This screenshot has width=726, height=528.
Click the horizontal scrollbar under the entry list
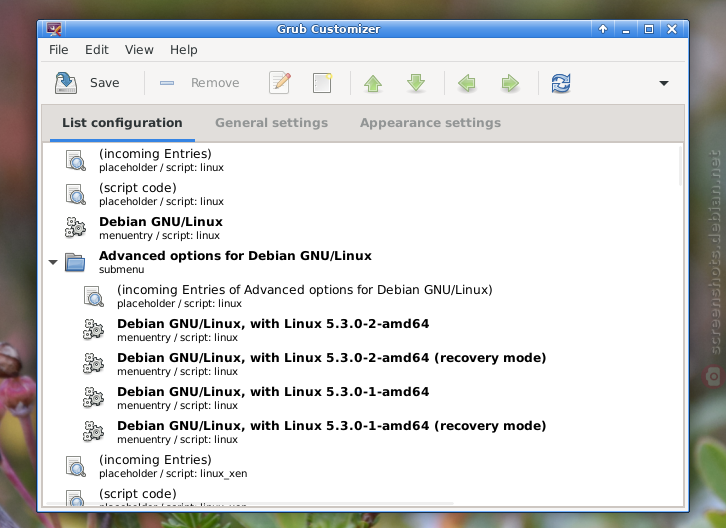pyautogui.click(x=250, y=503)
